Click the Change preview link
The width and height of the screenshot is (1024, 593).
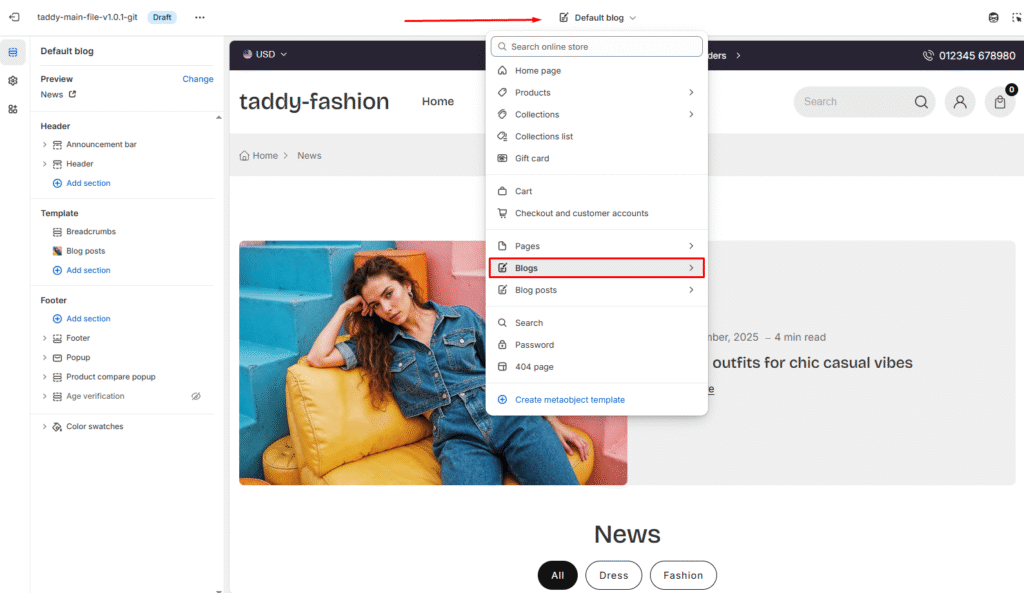[197, 79]
